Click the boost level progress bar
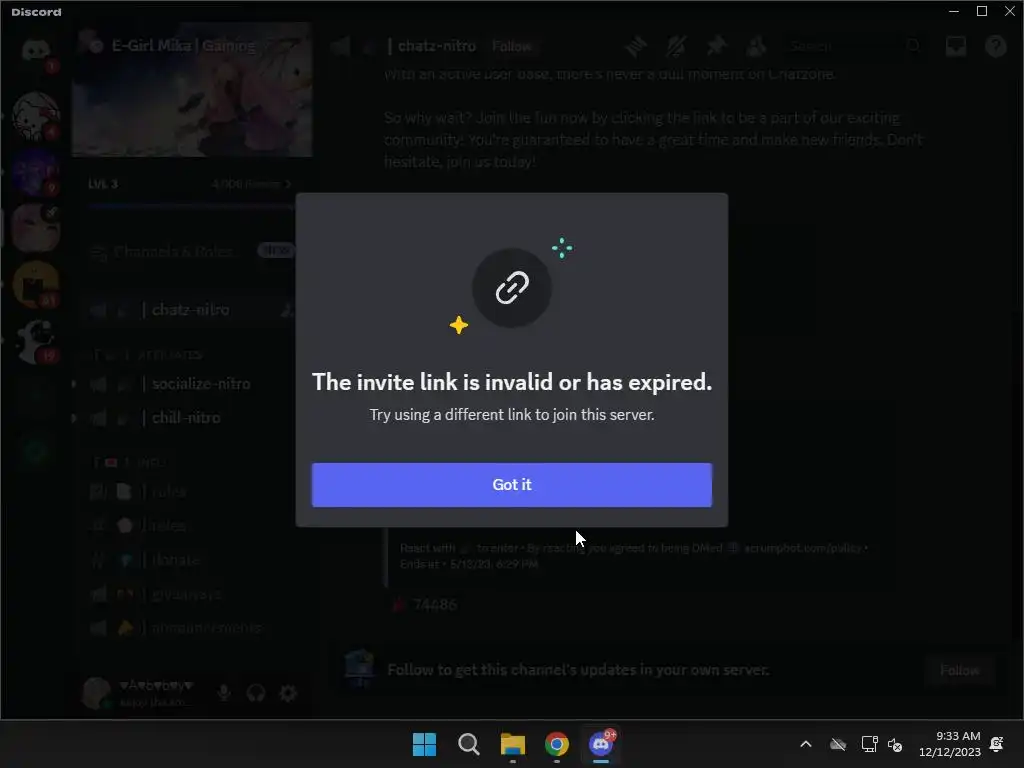Screen dimensions: 1024x768 tap(191, 206)
